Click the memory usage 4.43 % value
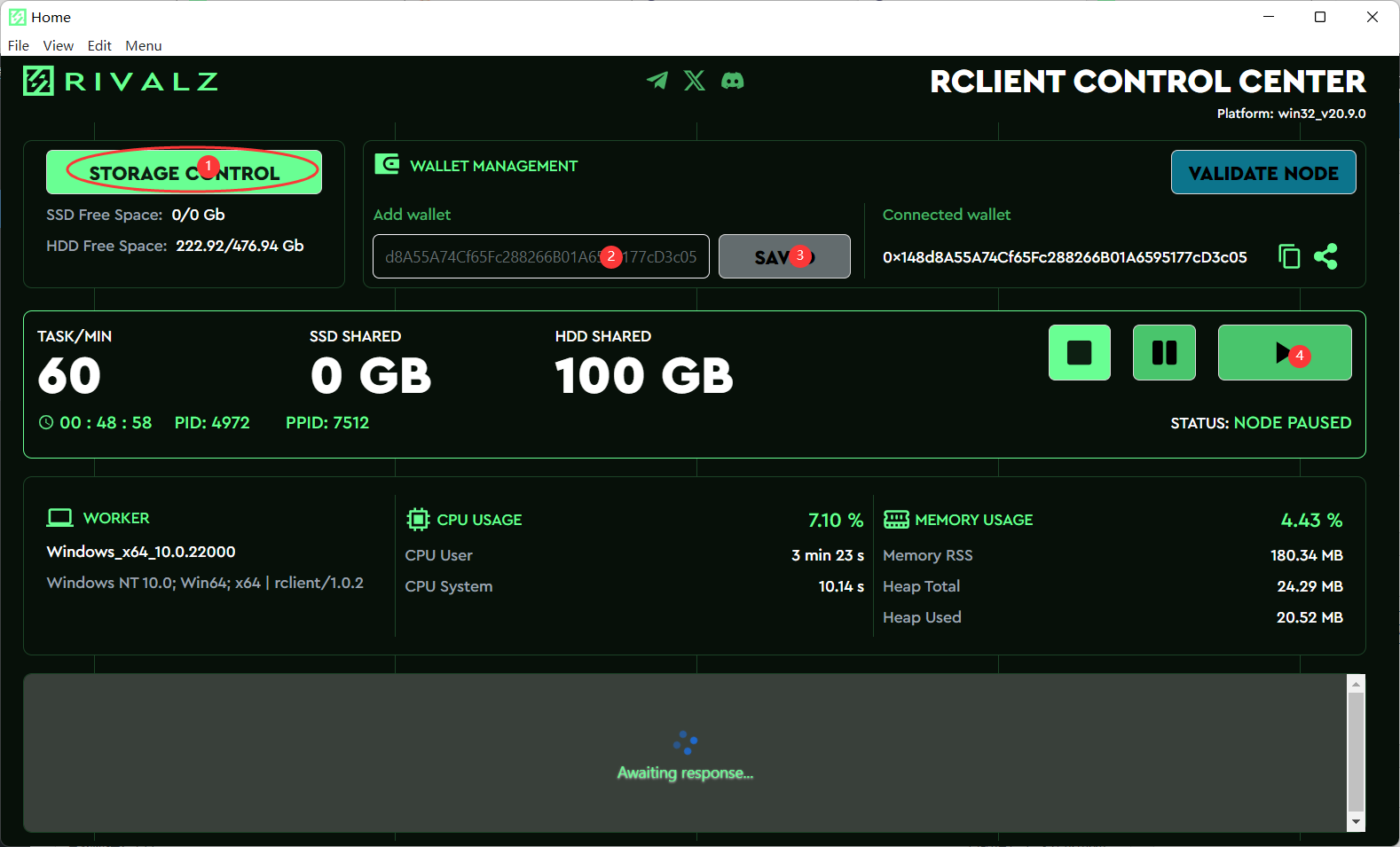The height and width of the screenshot is (847, 1400). pos(1311,520)
